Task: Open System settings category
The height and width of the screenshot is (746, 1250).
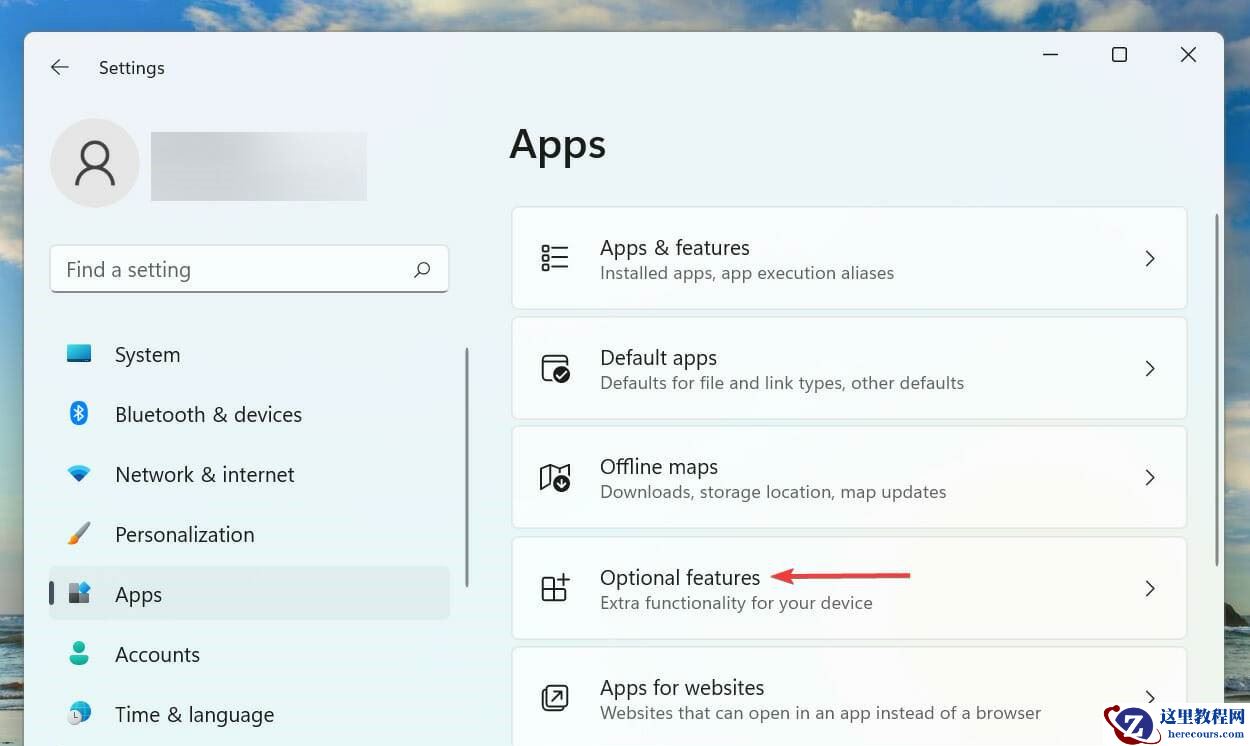Action: coord(249,355)
